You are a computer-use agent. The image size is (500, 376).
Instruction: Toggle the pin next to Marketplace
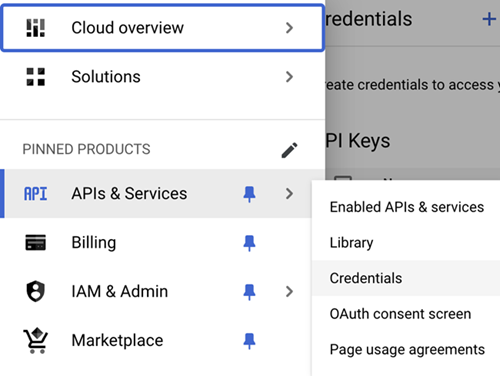[x=249, y=341]
